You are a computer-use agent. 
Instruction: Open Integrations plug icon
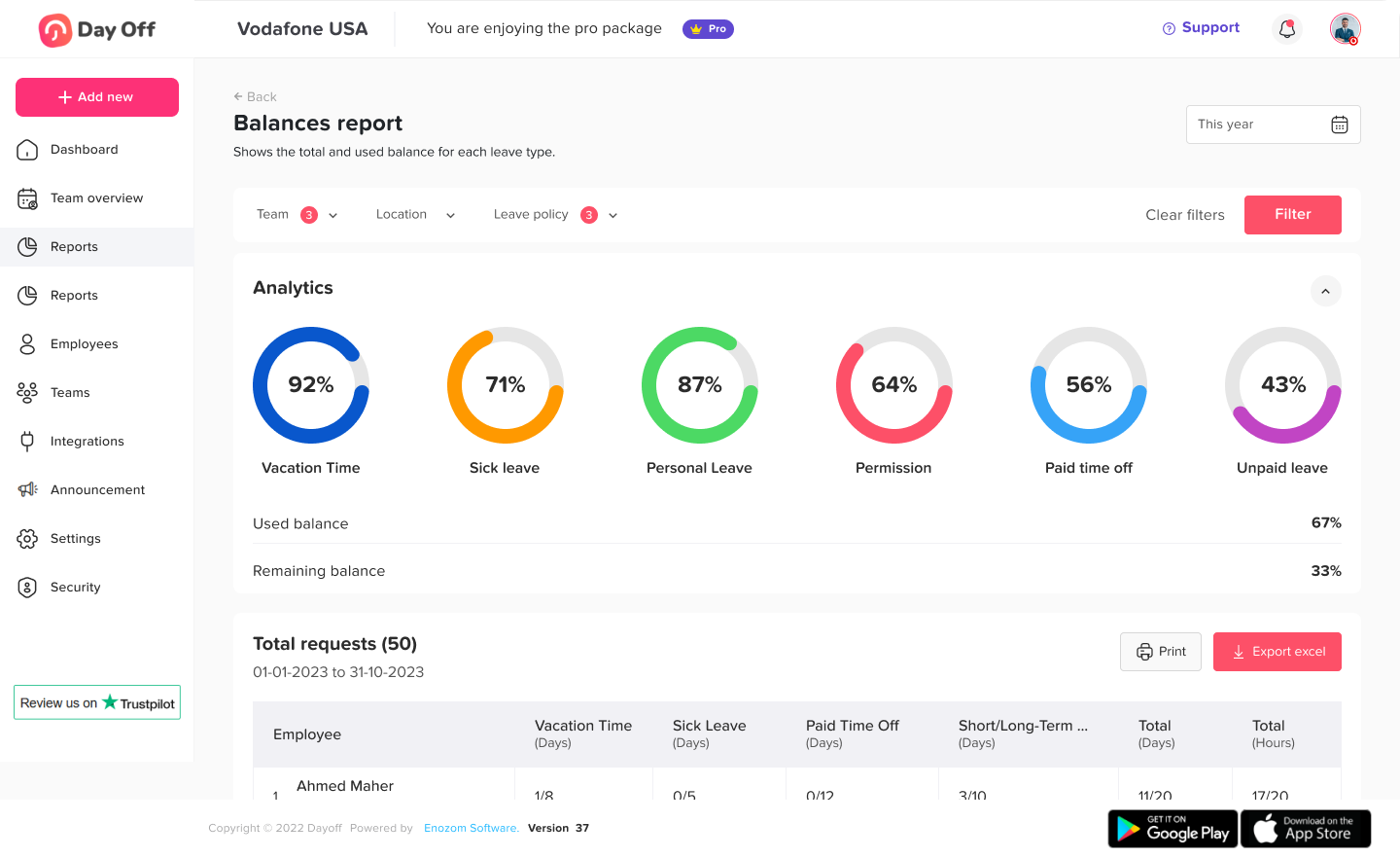point(27,442)
